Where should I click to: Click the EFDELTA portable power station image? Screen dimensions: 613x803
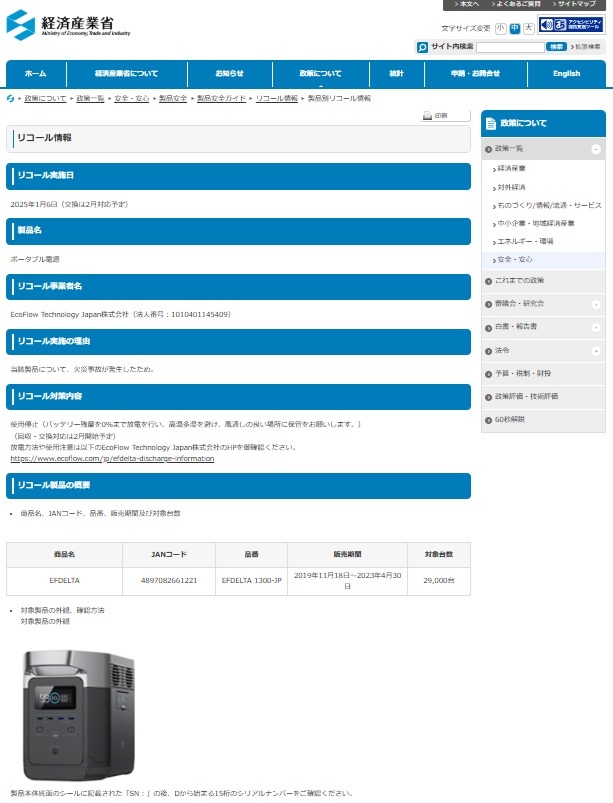pos(79,715)
